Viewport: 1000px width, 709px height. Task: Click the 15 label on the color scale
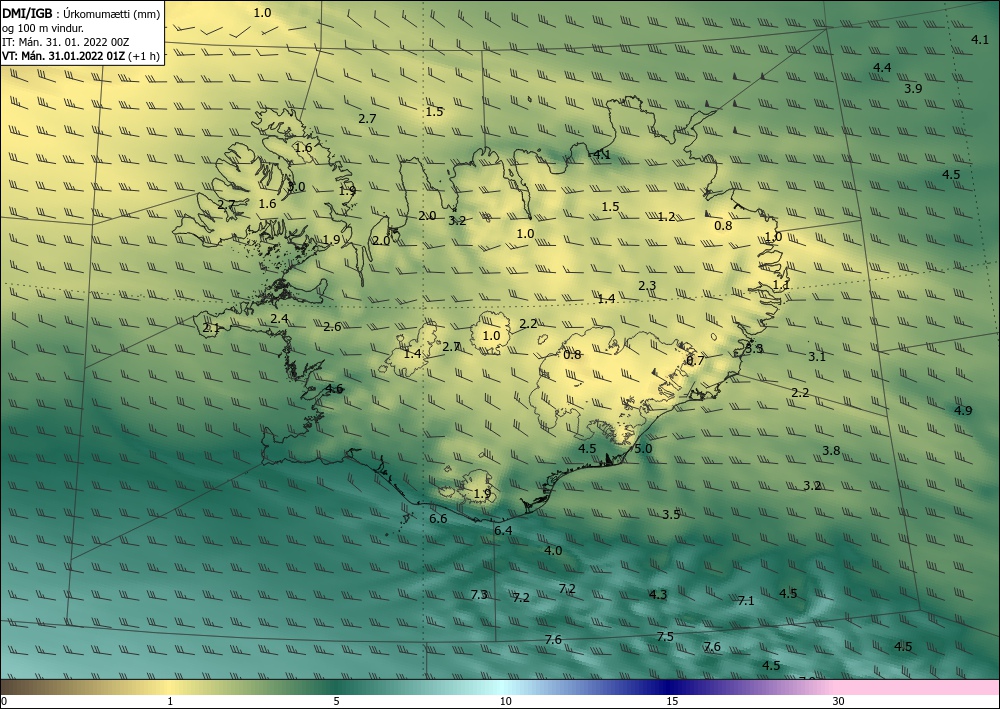point(672,701)
